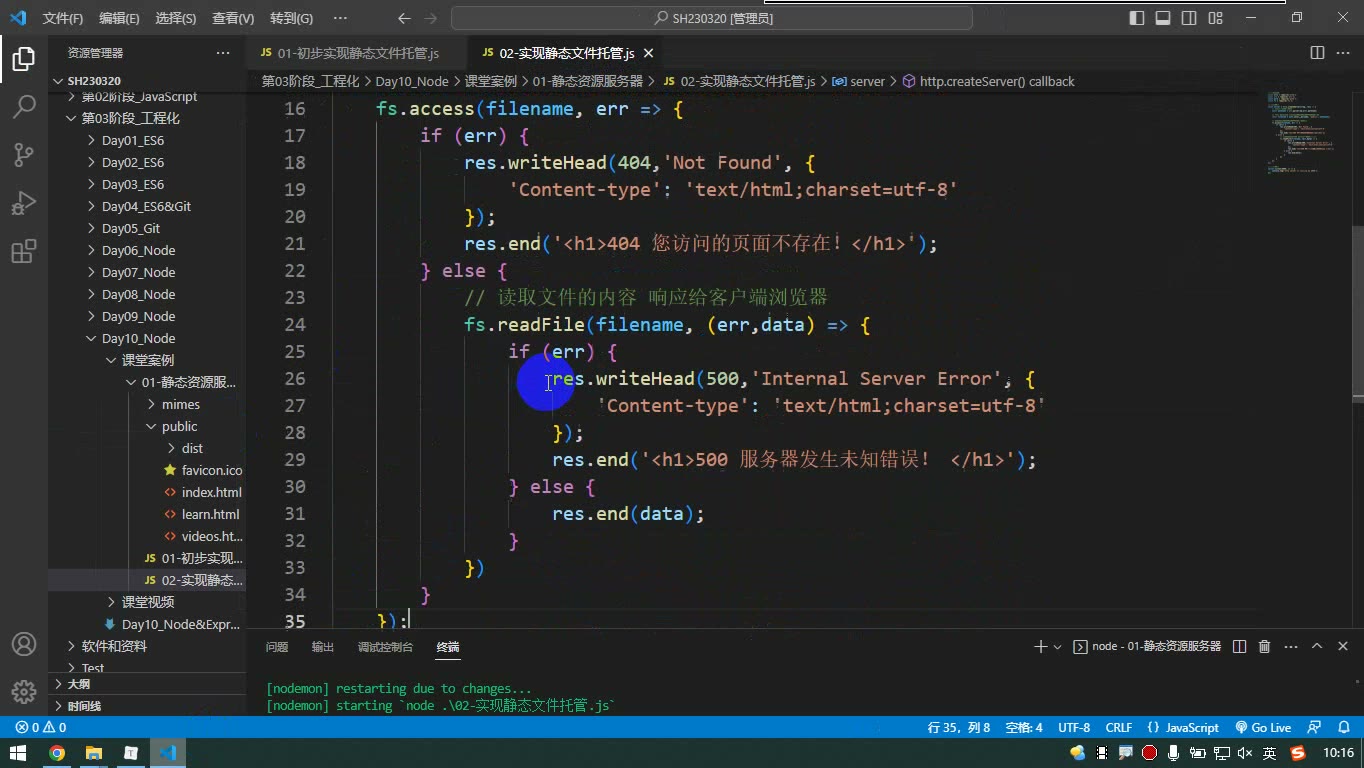Show errors and warnings count in status bar
This screenshot has width=1364, height=768.
pos(40,728)
